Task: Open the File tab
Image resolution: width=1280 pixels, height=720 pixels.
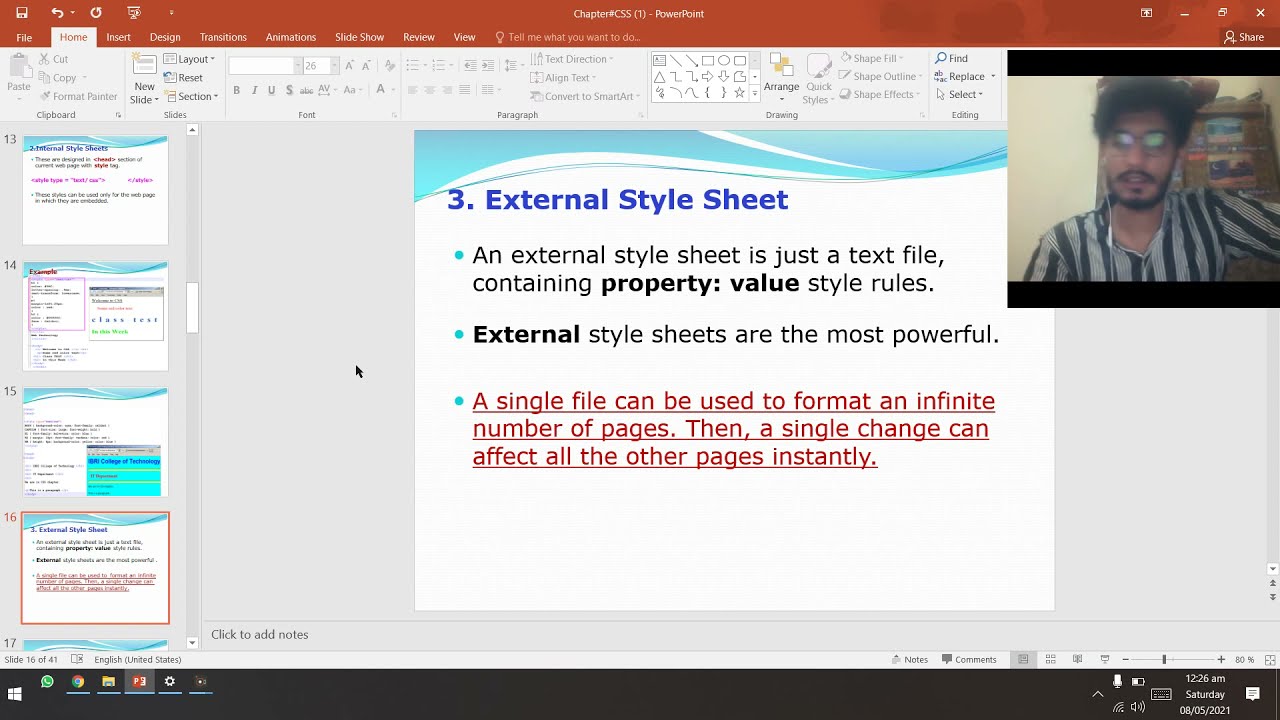Action: (x=24, y=37)
